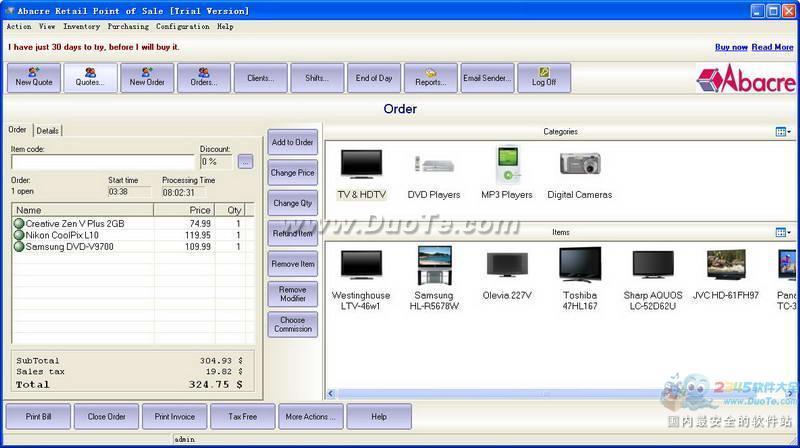Pick the JVC HD-61FH97 item

point(726,275)
